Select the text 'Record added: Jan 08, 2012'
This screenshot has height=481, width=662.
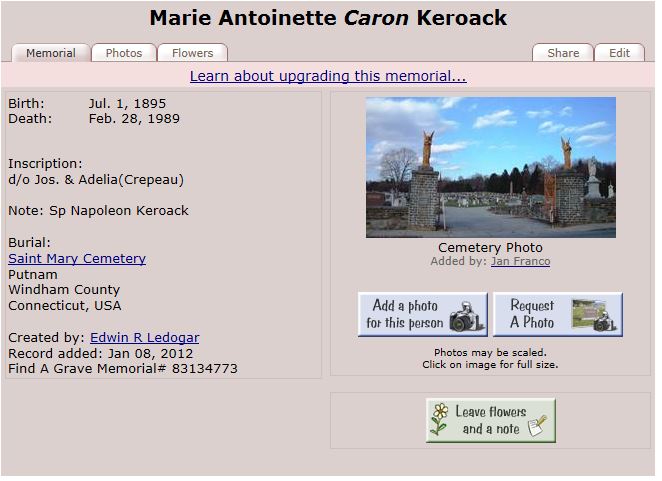tap(100, 353)
